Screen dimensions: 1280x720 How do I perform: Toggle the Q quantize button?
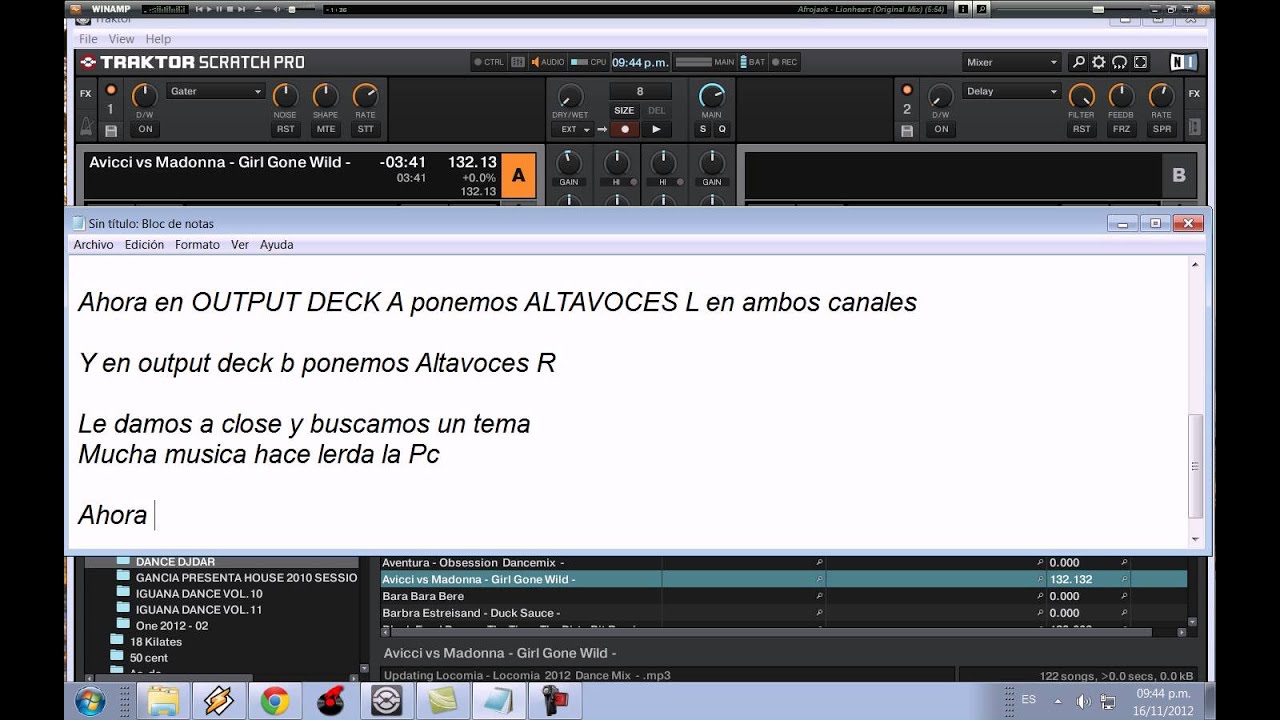721,129
